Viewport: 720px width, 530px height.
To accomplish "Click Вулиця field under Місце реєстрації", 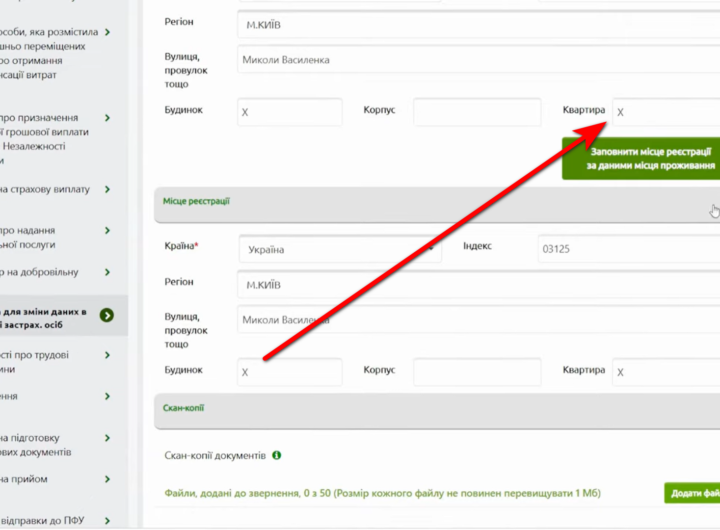I will [x=478, y=320].
